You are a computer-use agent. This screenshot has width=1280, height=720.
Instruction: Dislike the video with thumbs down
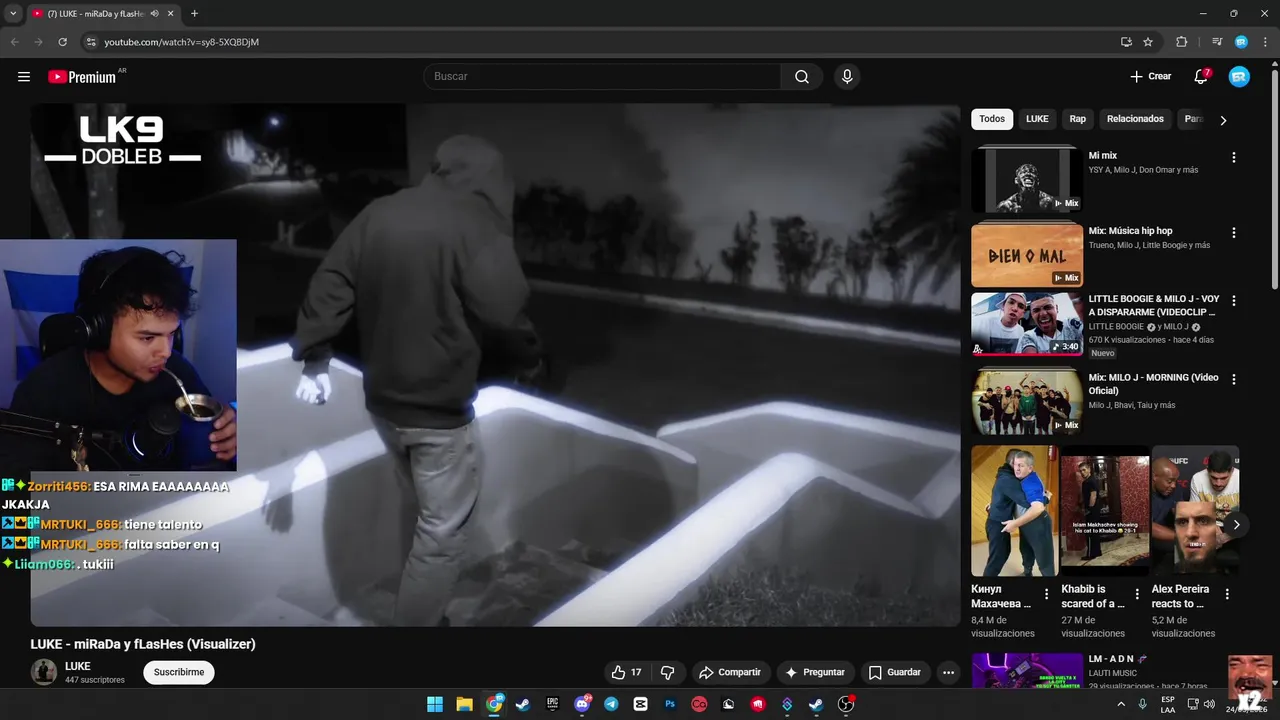pyautogui.click(x=668, y=672)
